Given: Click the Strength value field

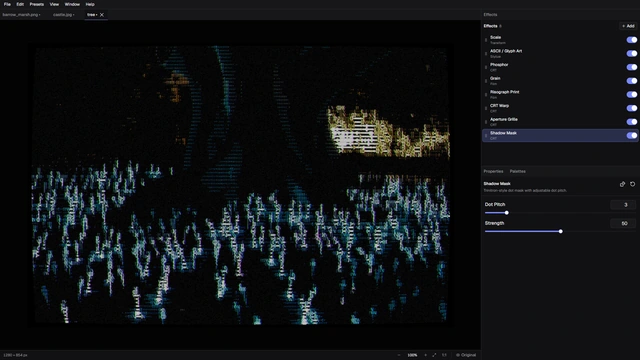Looking at the screenshot, I should pyautogui.click(x=623, y=223).
